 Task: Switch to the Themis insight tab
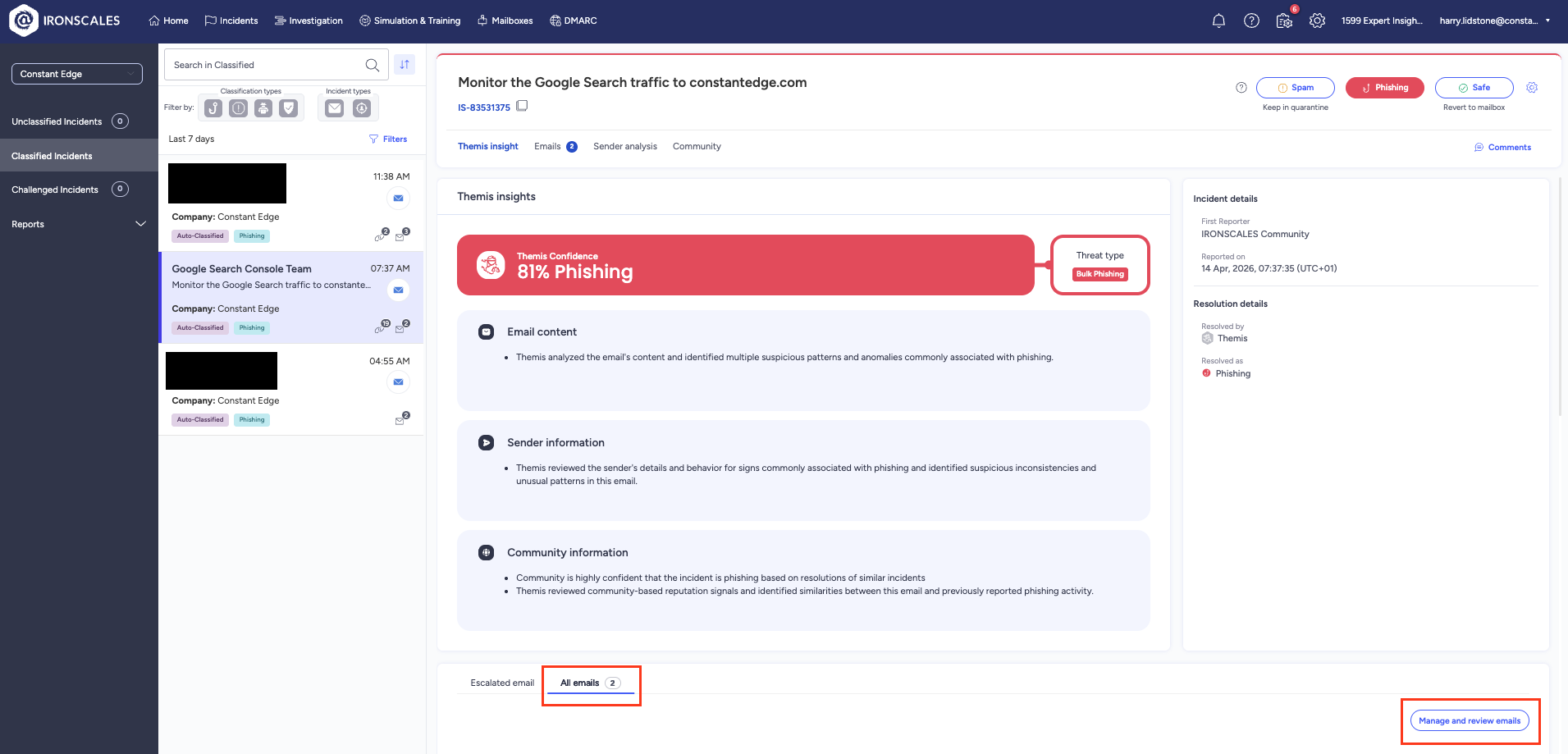488,147
